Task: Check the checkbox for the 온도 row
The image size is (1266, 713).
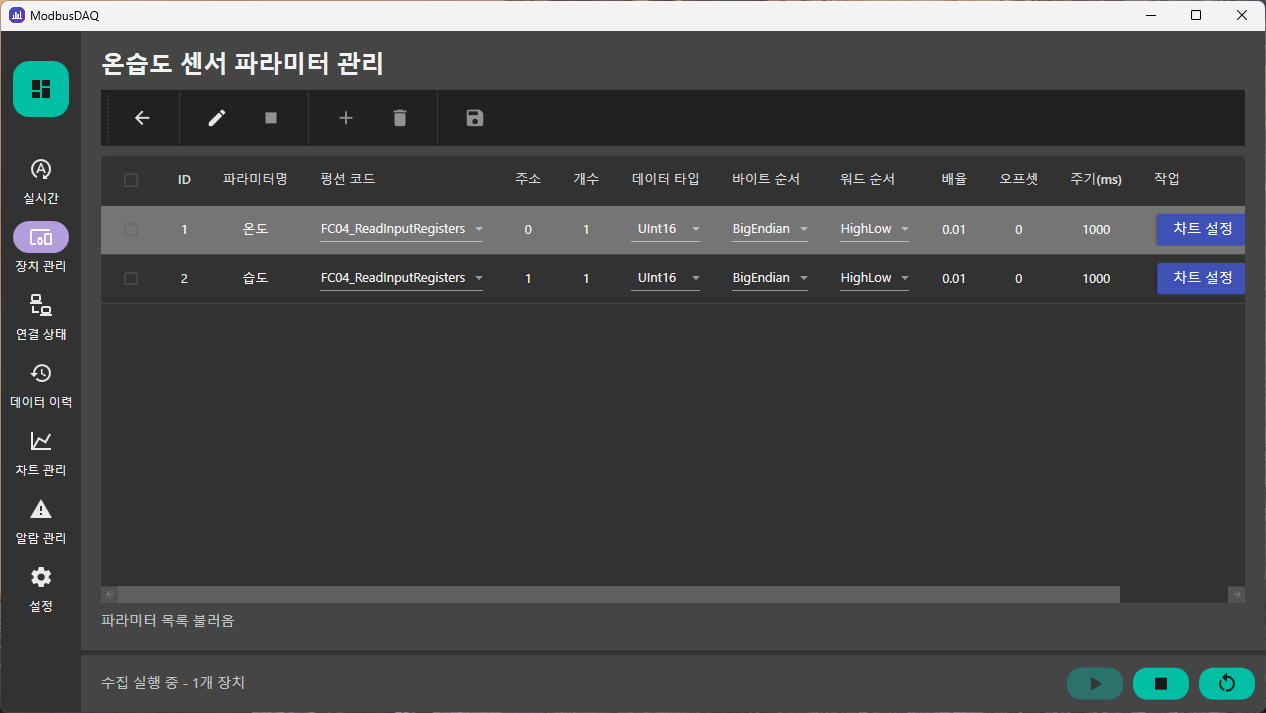Action: (x=131, y=229)
